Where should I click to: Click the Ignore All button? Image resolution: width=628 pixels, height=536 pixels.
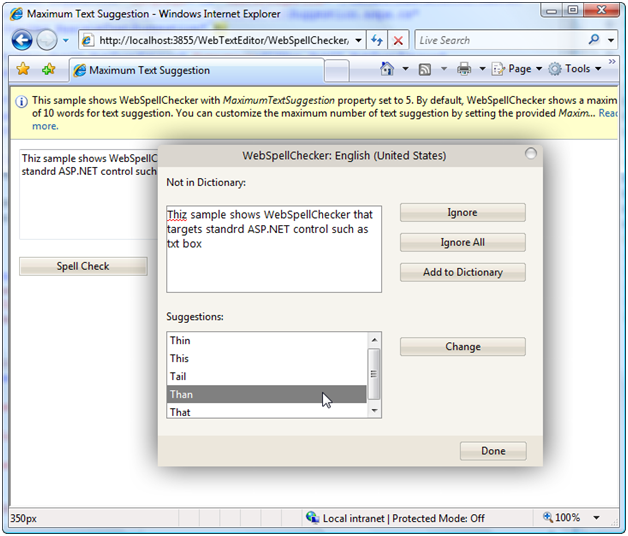pyautogui.click(x=462, y=242)
